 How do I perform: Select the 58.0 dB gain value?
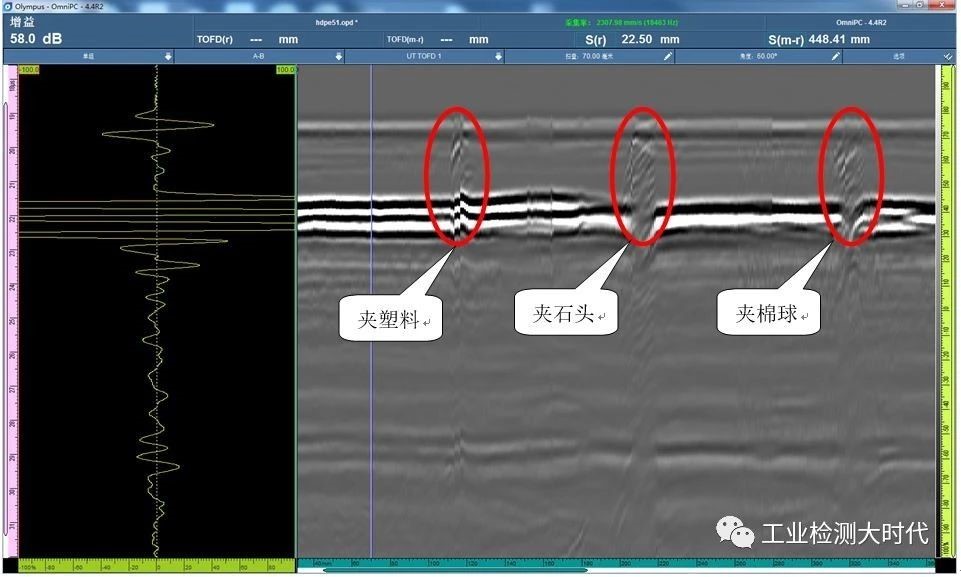[x=36, y=39]
